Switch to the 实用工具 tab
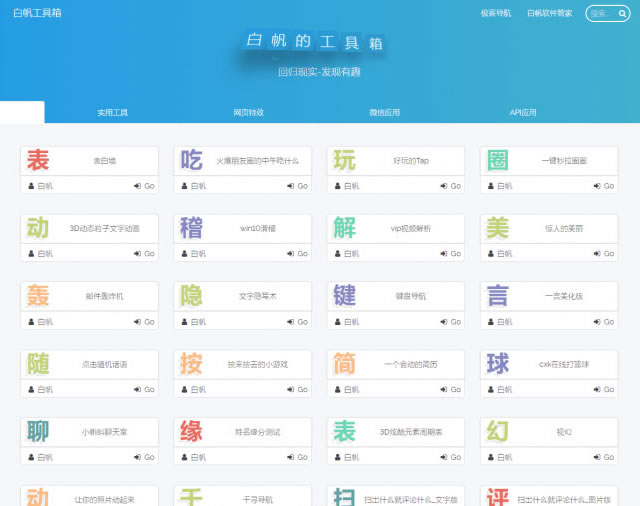Viewport: 640px width, 506px height. coord(112,113)
